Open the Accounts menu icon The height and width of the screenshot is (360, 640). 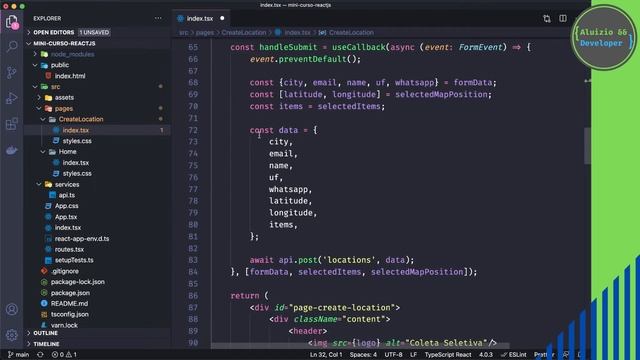[x=12, y=309]
